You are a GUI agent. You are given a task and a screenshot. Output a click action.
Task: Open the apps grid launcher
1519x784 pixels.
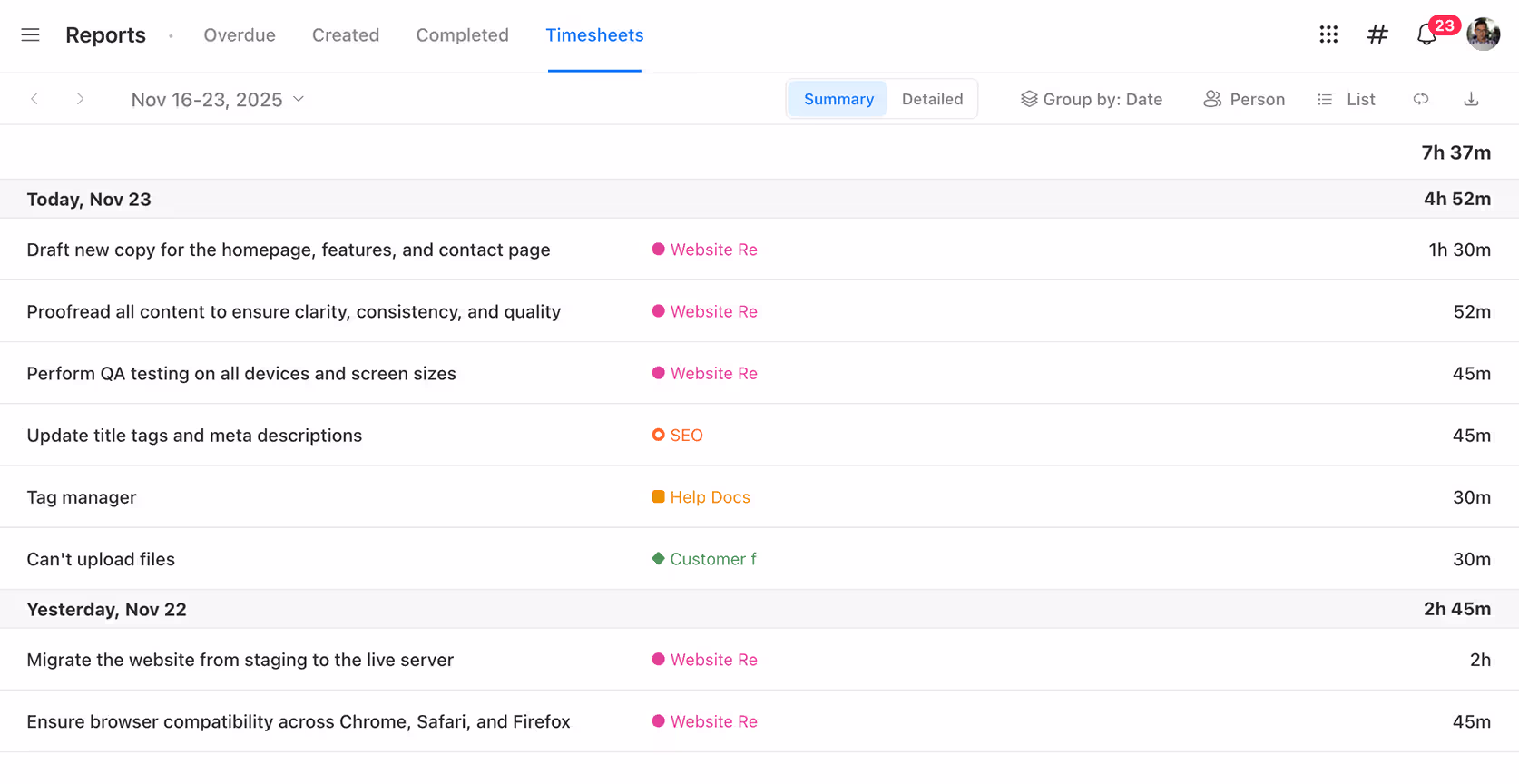click(1328, 34)
